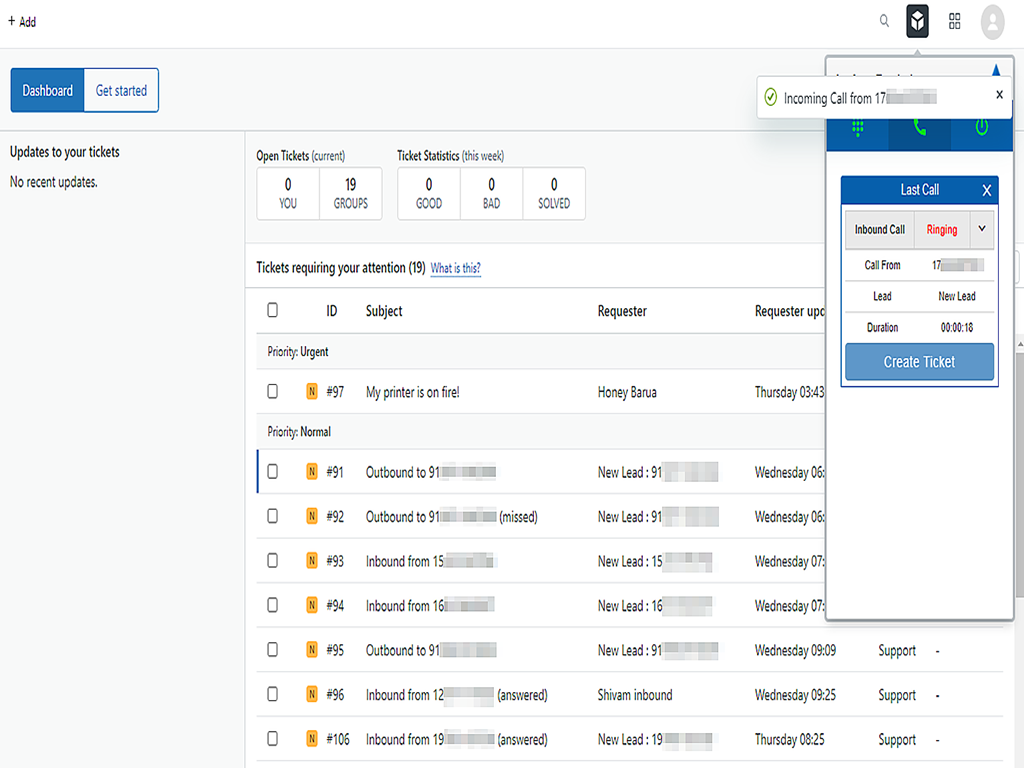The width and height of the screenshot is (1024, 768).
Task: Open the + Add menu
Action: pyautogui.click(x=22, y=21)
